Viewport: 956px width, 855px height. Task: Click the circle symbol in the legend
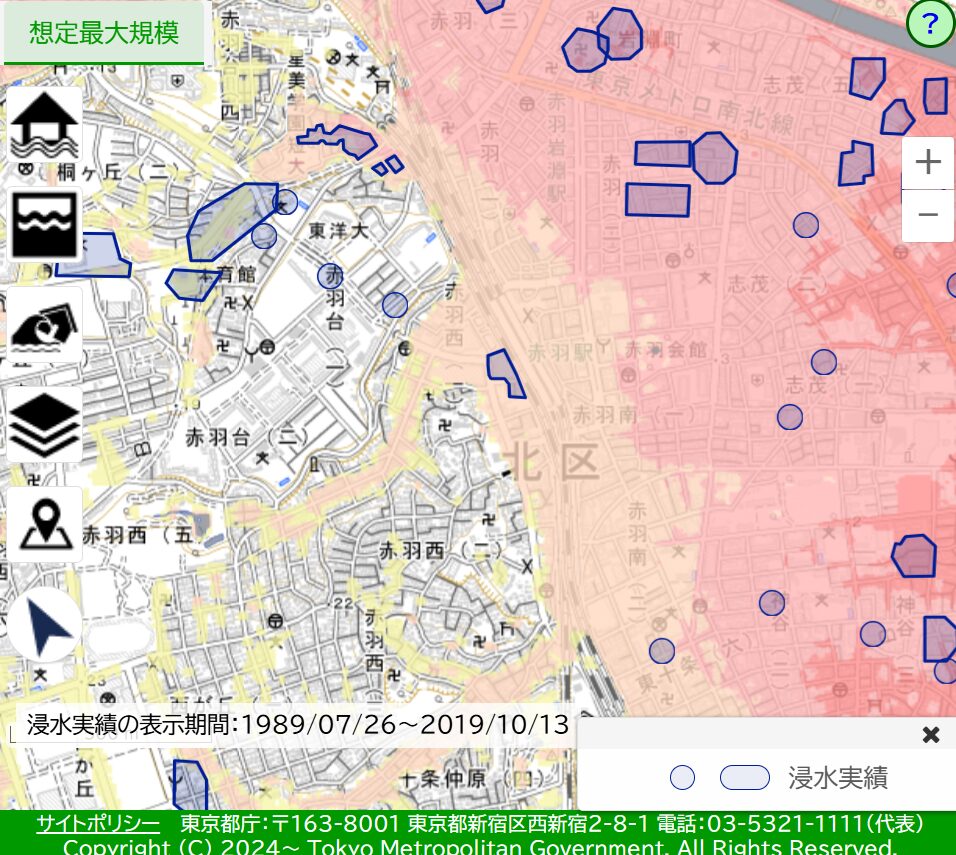682,778
